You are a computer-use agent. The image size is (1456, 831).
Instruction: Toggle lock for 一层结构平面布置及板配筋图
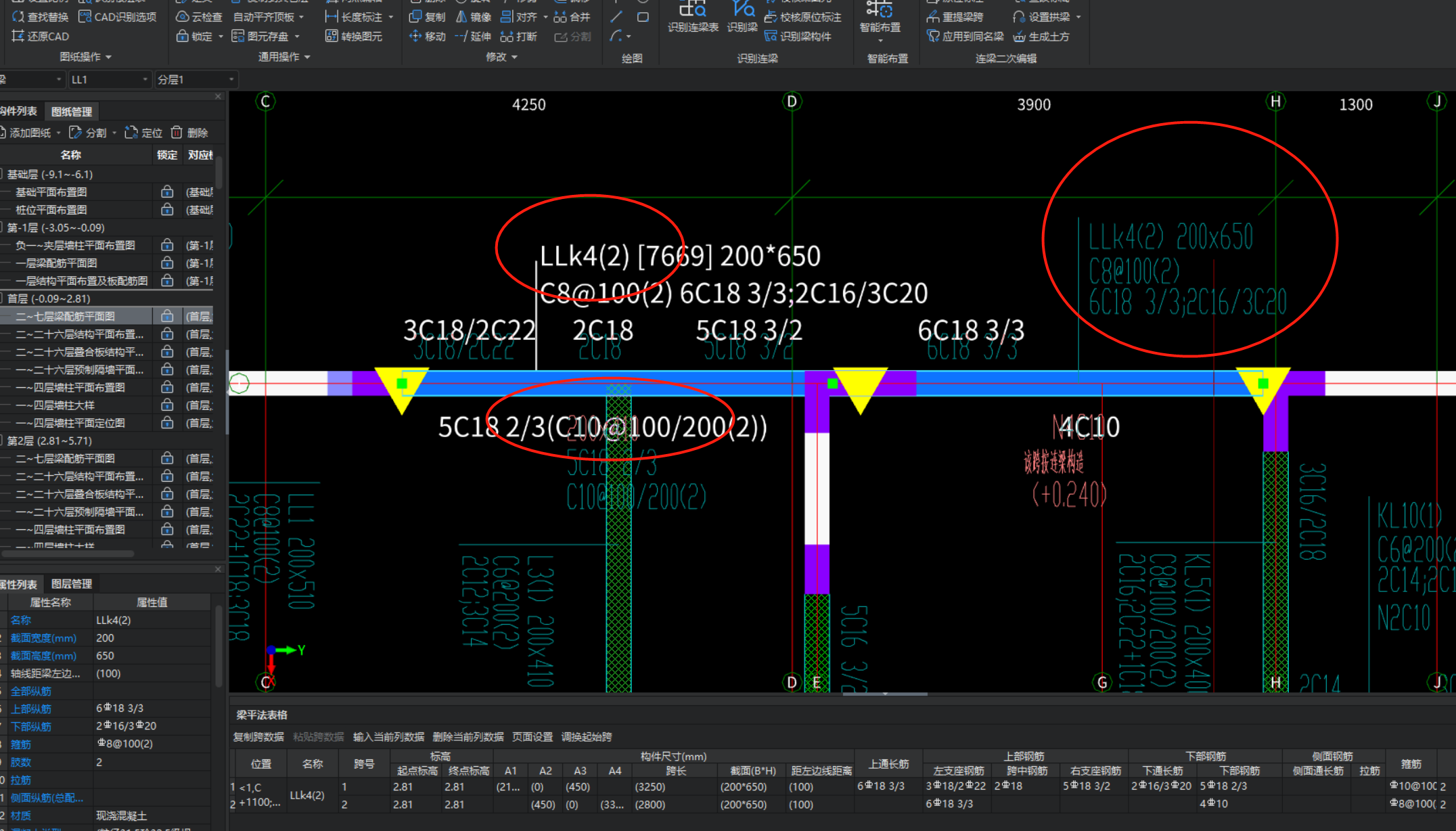click(167, 280)
